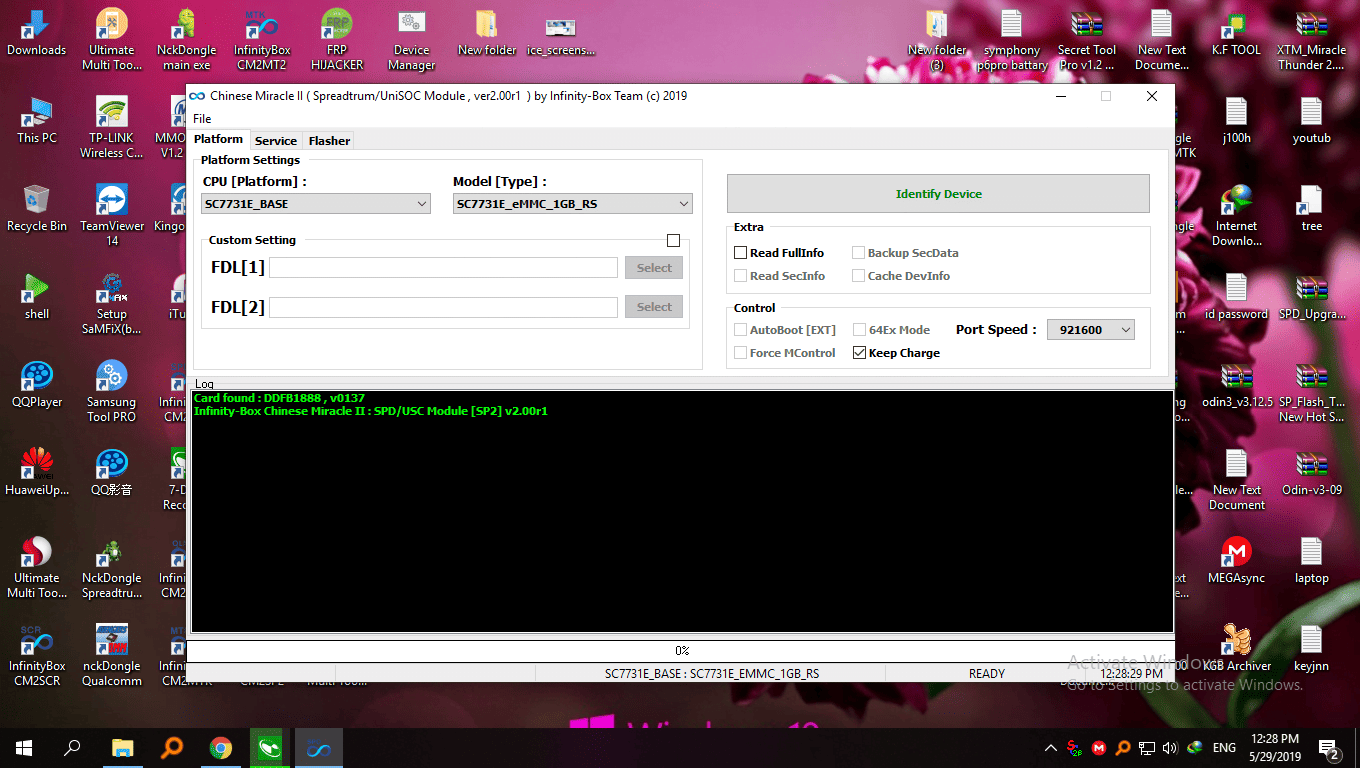Open the Recycle Bin desktop icon
The height and width of the screenshot is (768, 1360).
[x=37, y=203]
